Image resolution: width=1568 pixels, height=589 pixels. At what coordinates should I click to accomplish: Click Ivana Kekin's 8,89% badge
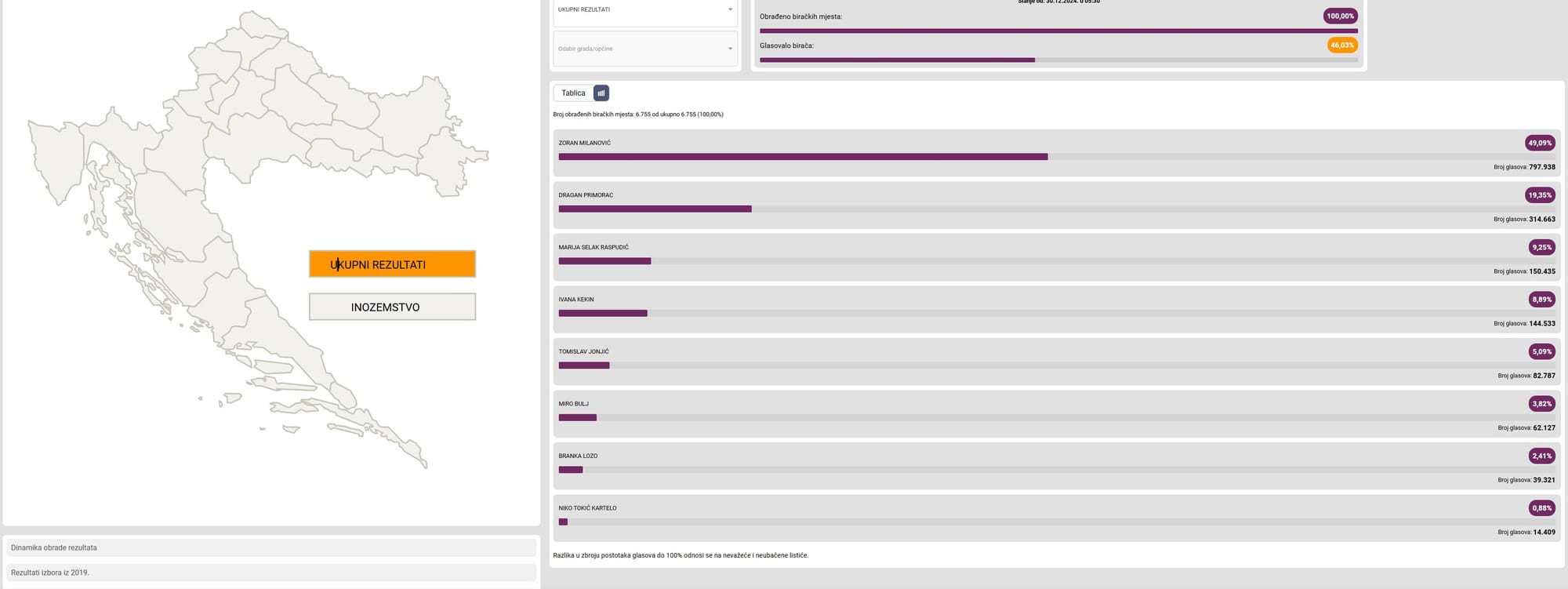[x=1541, y=300]
